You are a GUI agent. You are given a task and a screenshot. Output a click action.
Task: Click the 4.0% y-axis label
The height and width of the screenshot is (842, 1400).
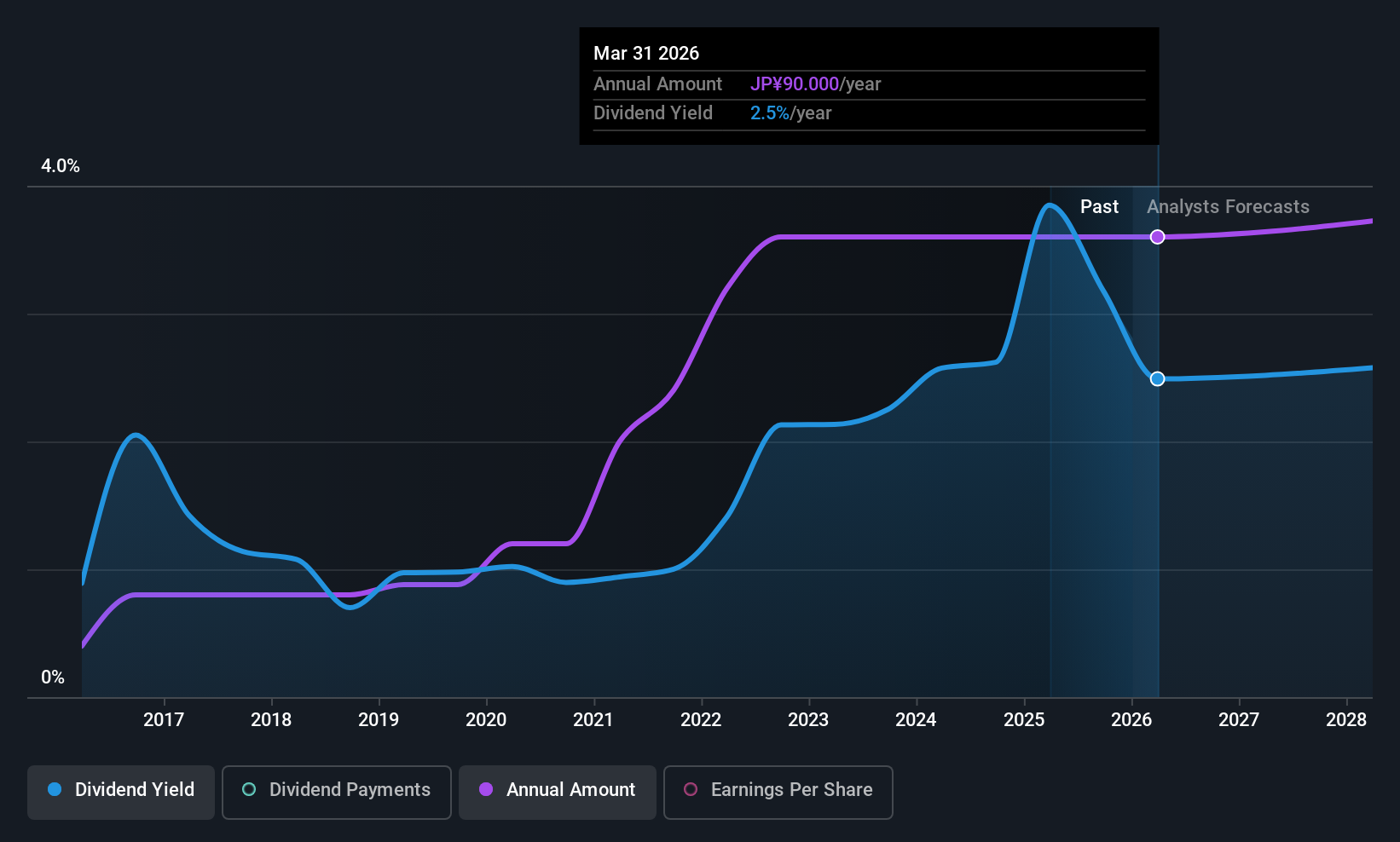coord(61,166)
